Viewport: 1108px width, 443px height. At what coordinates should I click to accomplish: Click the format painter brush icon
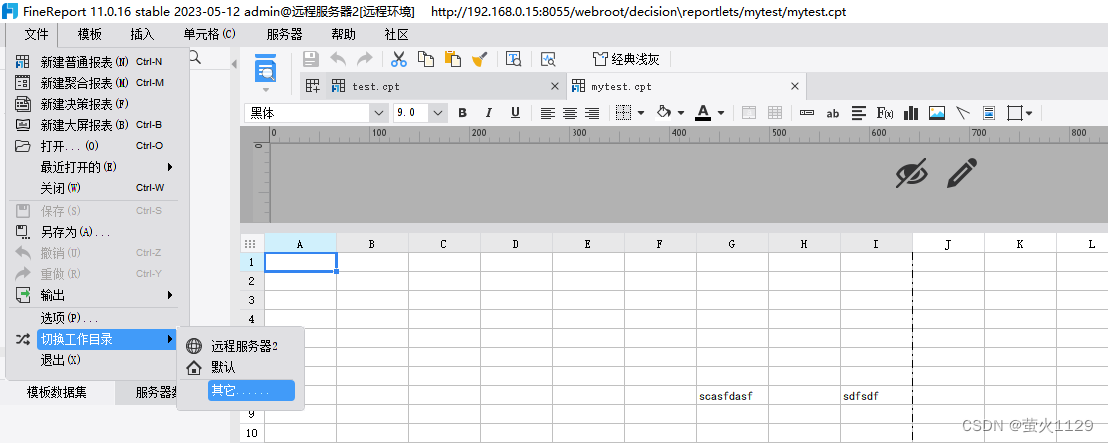pyautogui.click(x=480, y=59)
